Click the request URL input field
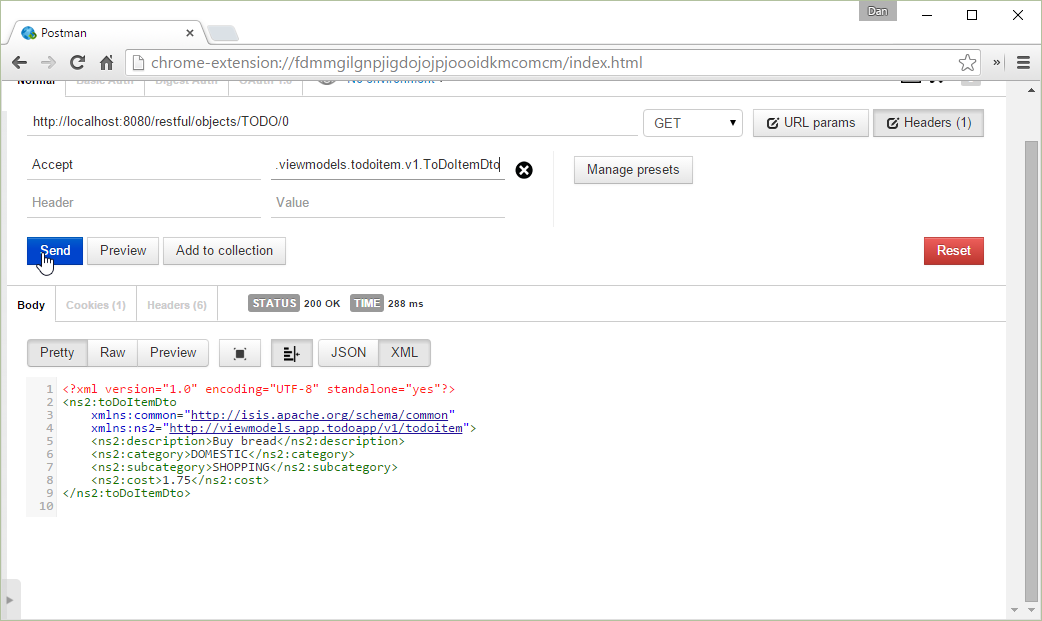Screen dimensions: 1042x621 pyautogui.click(x=332, y=122)
